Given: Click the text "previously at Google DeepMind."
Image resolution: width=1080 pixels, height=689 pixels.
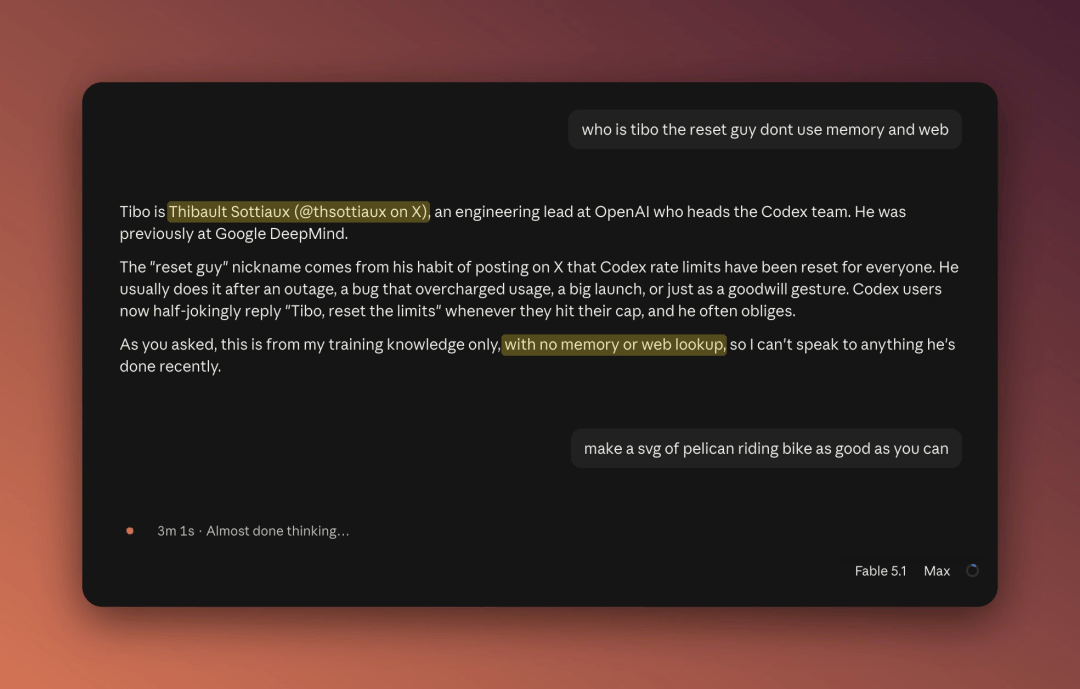Looking at the screenshot, I should click(x=233, y=234).
